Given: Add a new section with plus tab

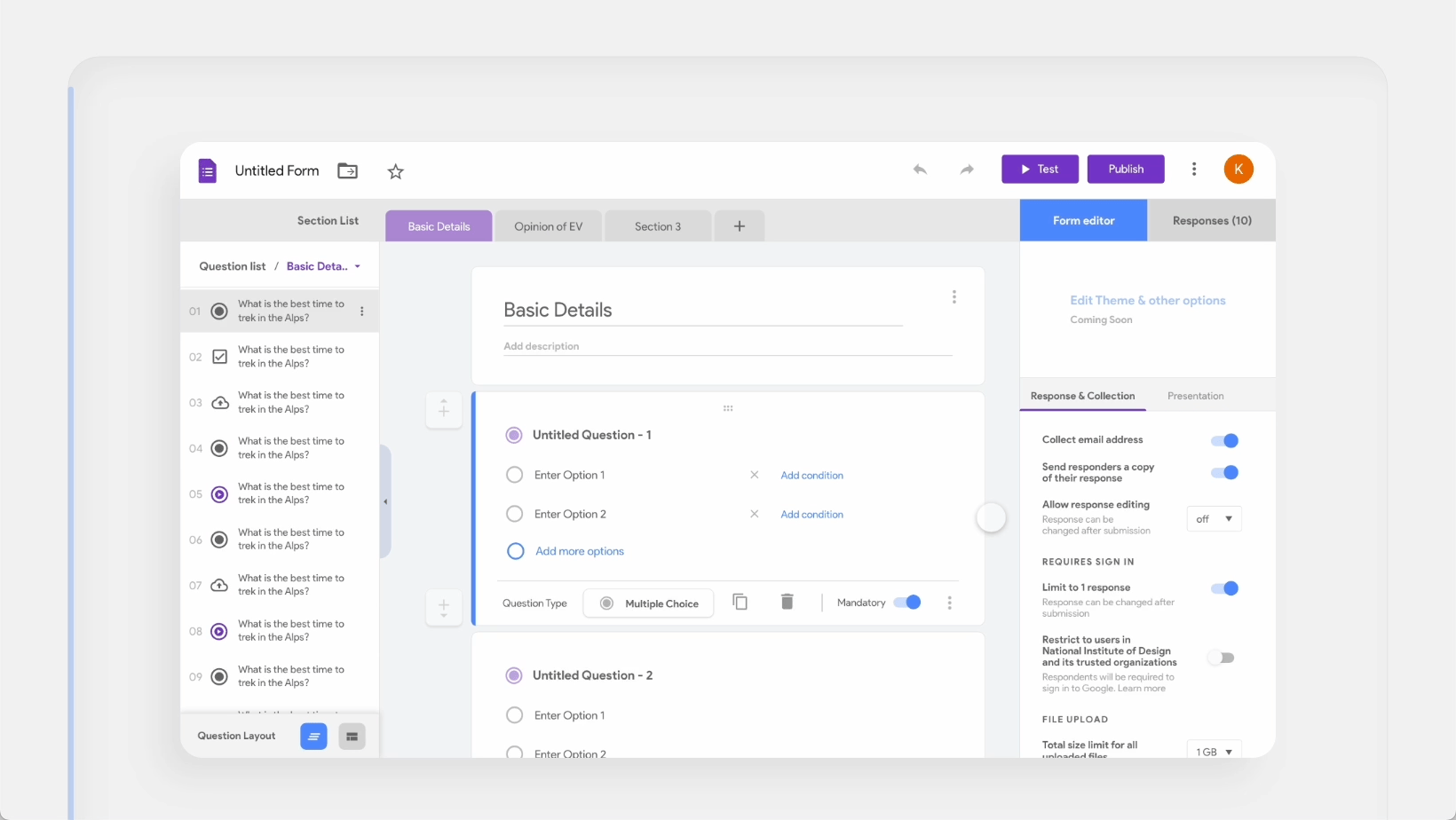Looking at the screenshot, I should point(740,226).
